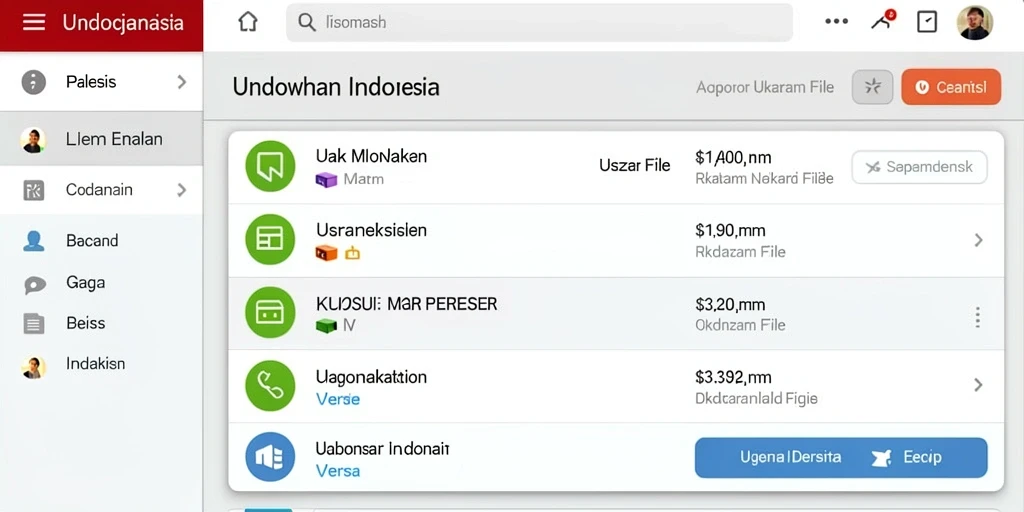The height and width of the screenshot is (512, 1024).
Task: Open Beiss in the sidebar
Action: (x=86, y=323)
